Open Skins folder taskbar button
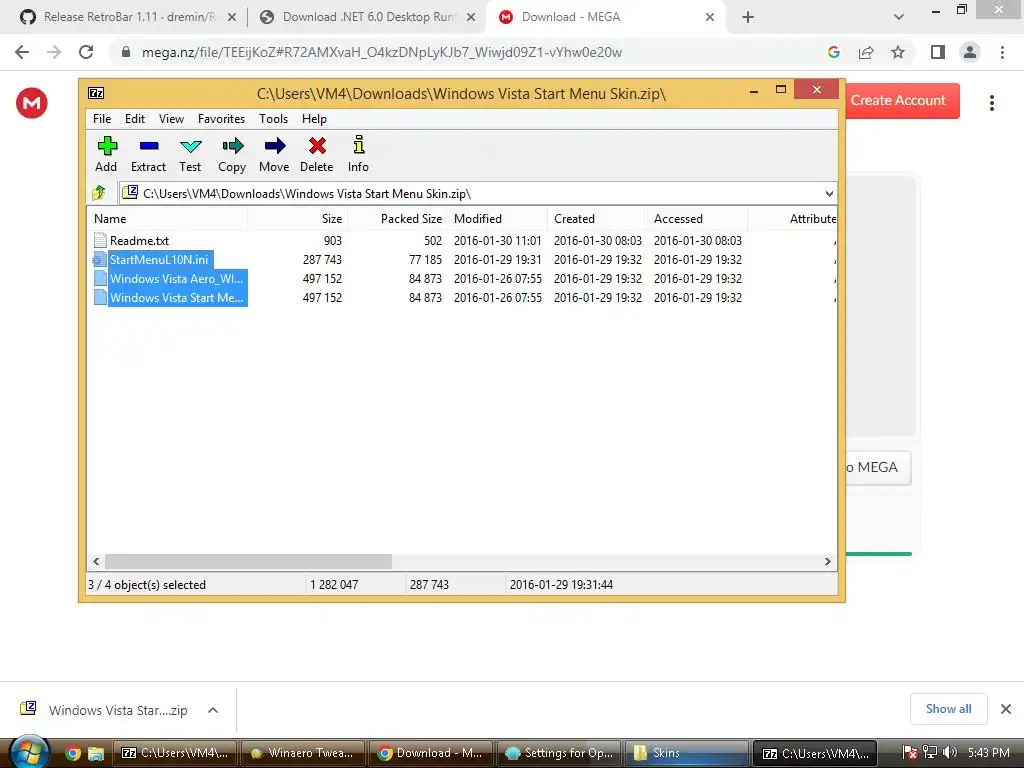This screenshot has height=768, width=1024. pyautogui.click(x=687, y=753)
